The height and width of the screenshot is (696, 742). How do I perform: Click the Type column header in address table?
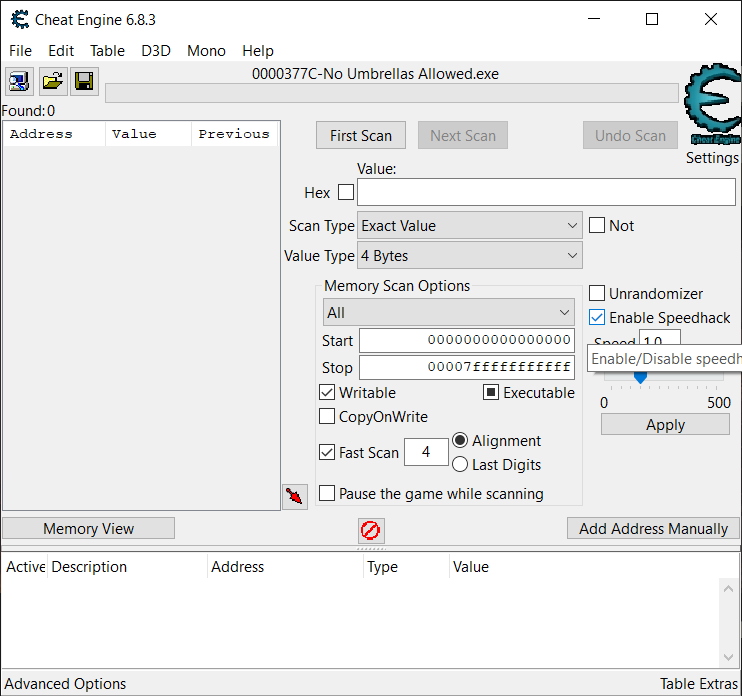[406, 566]
